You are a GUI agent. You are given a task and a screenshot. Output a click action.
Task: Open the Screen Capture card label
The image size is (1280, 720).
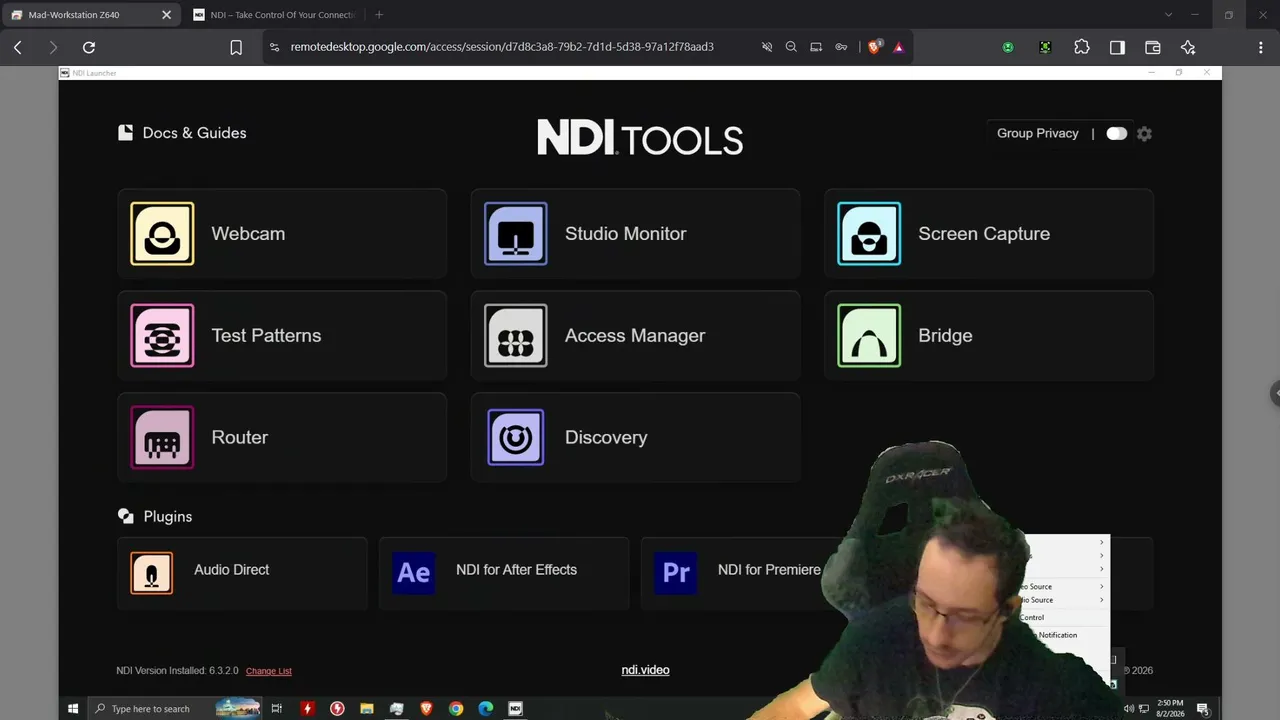(984, 234)
